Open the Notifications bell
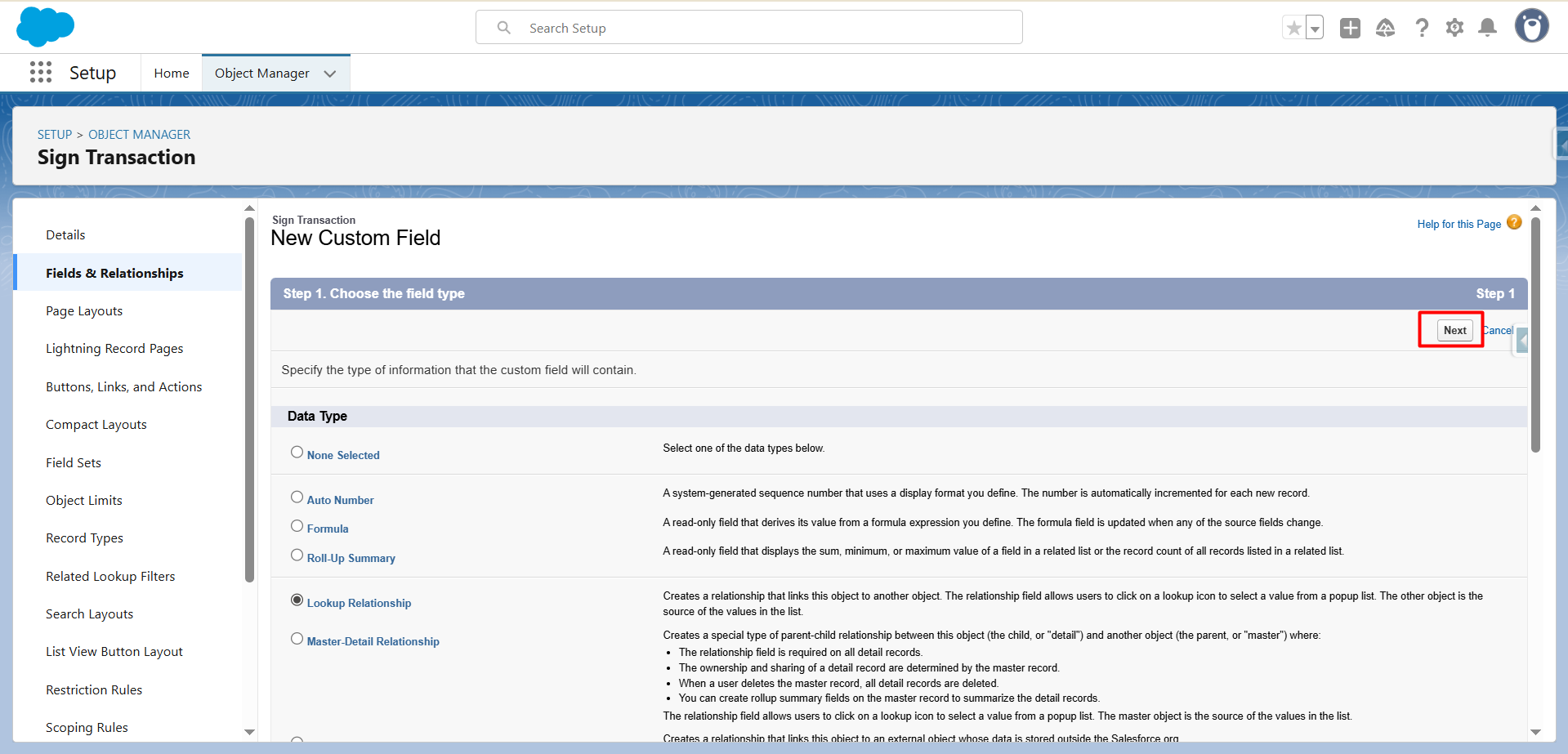1568x754 pixels. 1488,29
